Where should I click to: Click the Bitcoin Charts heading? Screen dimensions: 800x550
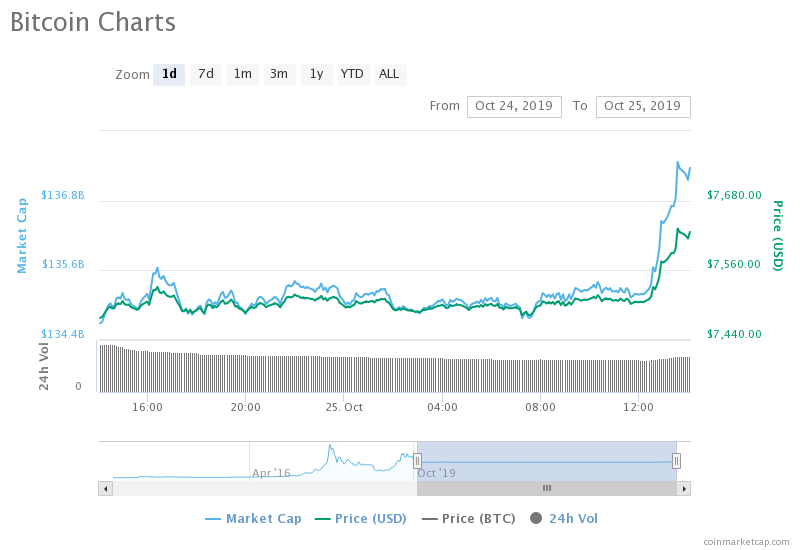click(93, 22)
